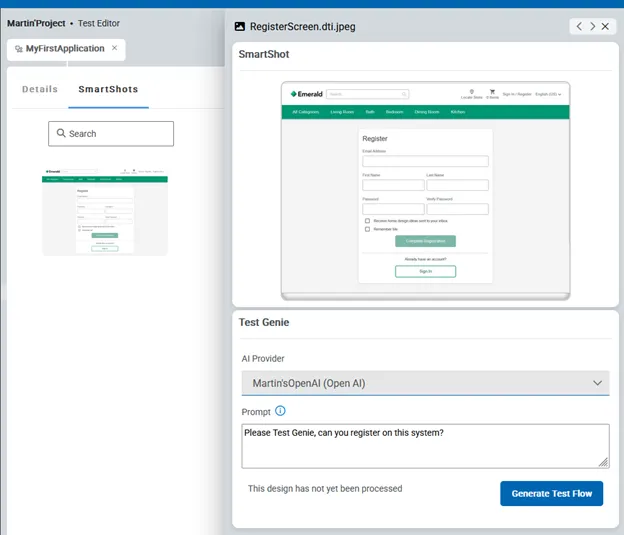Click the Test Genie section heading
The image size is (624, 535).
[x=264, y=322]
